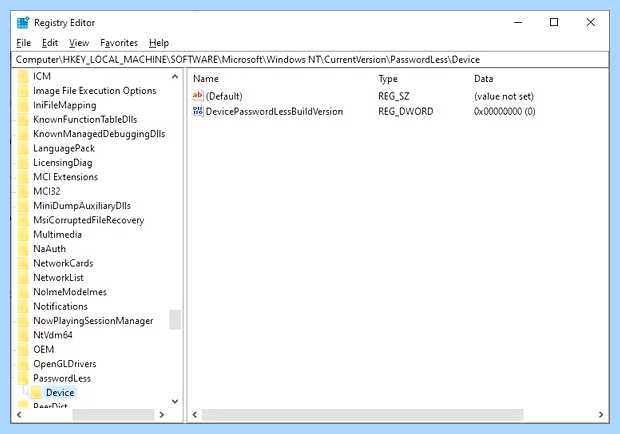The height and width of the screenshot is (434, 620).
Task: Click the values pane scroll right arrow
Action: 601,415
